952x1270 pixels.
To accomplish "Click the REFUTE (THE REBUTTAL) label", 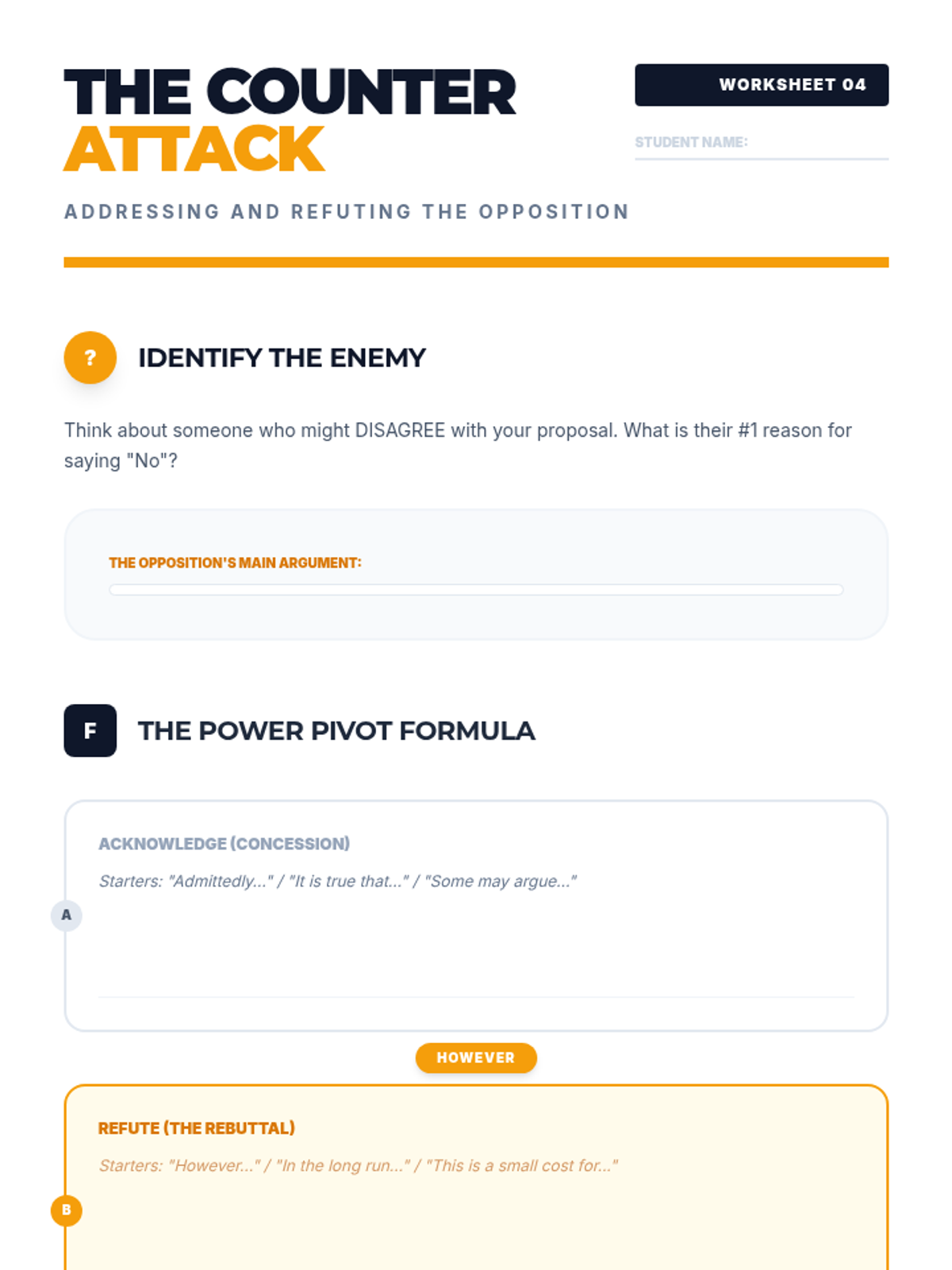I will 196,1128.
